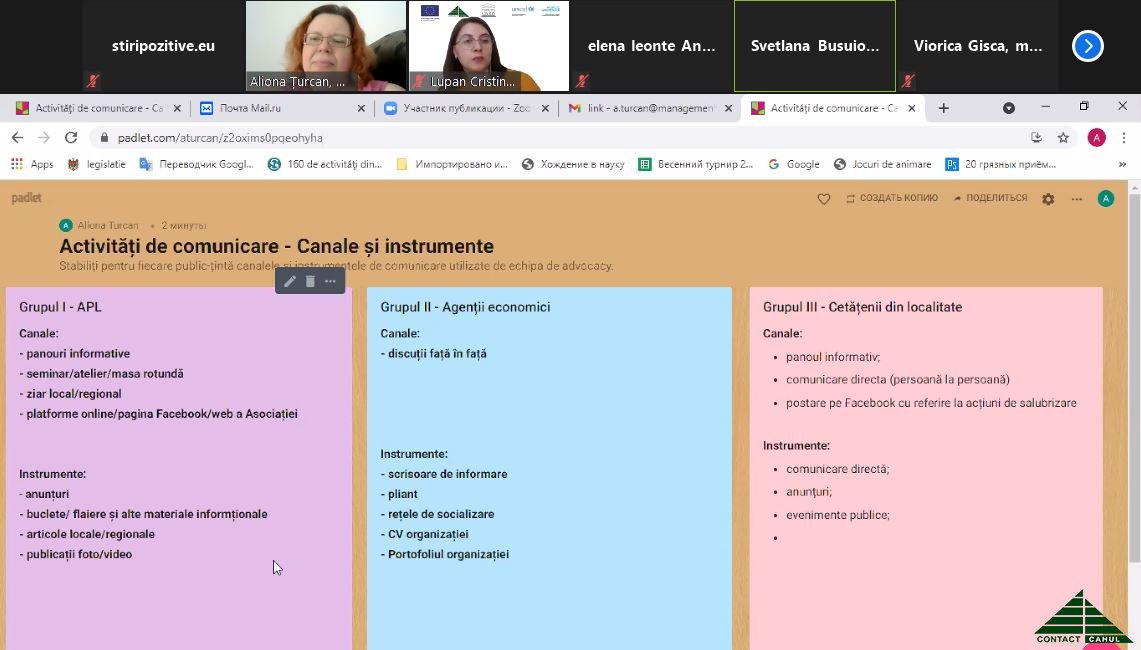Click the browser back arrow

point(17,138)
